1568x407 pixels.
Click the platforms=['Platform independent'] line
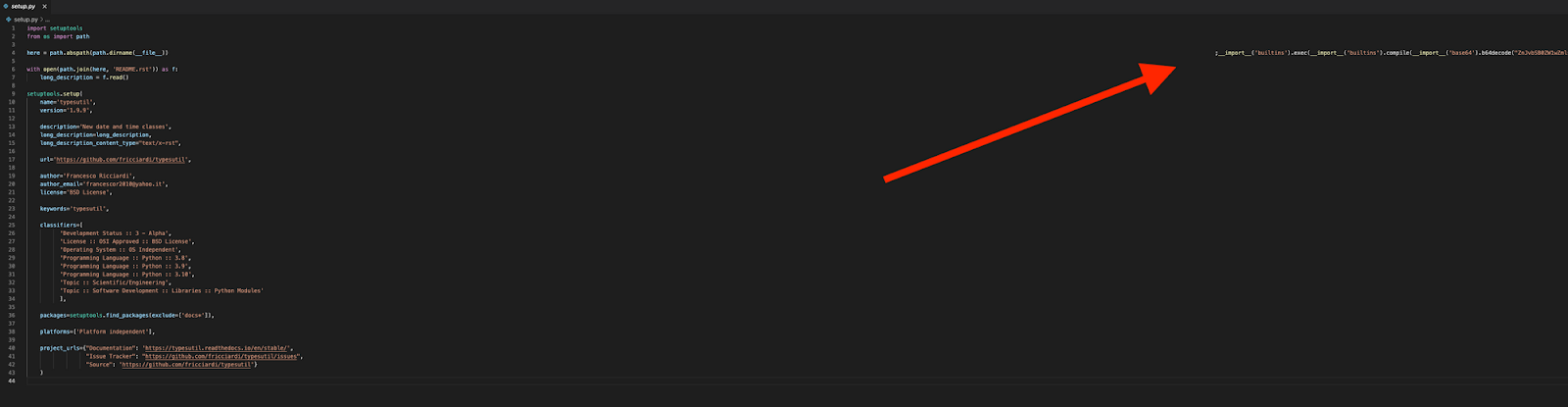(x=97, y=331)
